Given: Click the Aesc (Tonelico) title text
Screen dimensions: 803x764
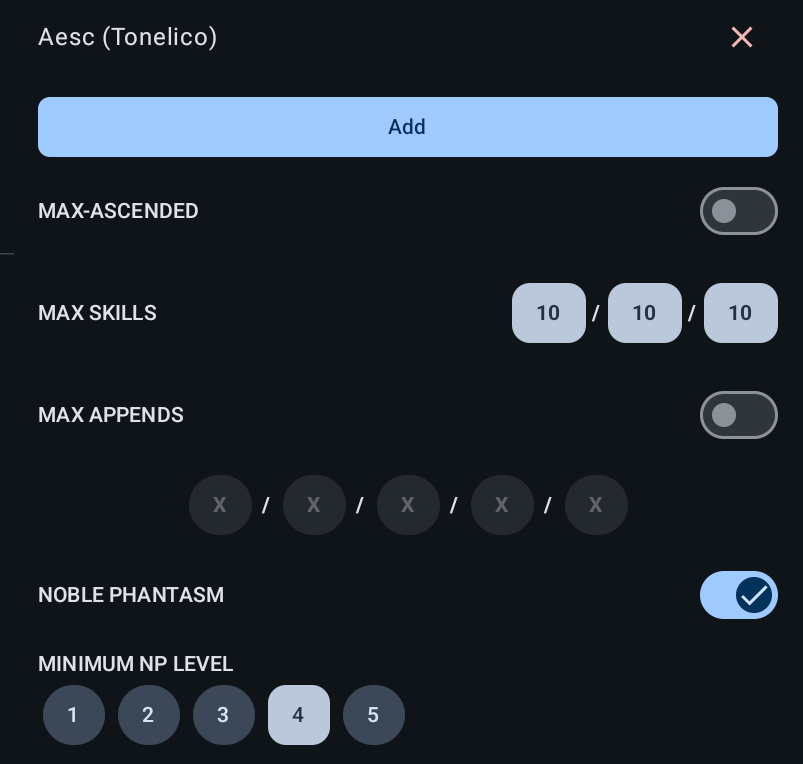Looking at the screenshot, I should 127,37.
